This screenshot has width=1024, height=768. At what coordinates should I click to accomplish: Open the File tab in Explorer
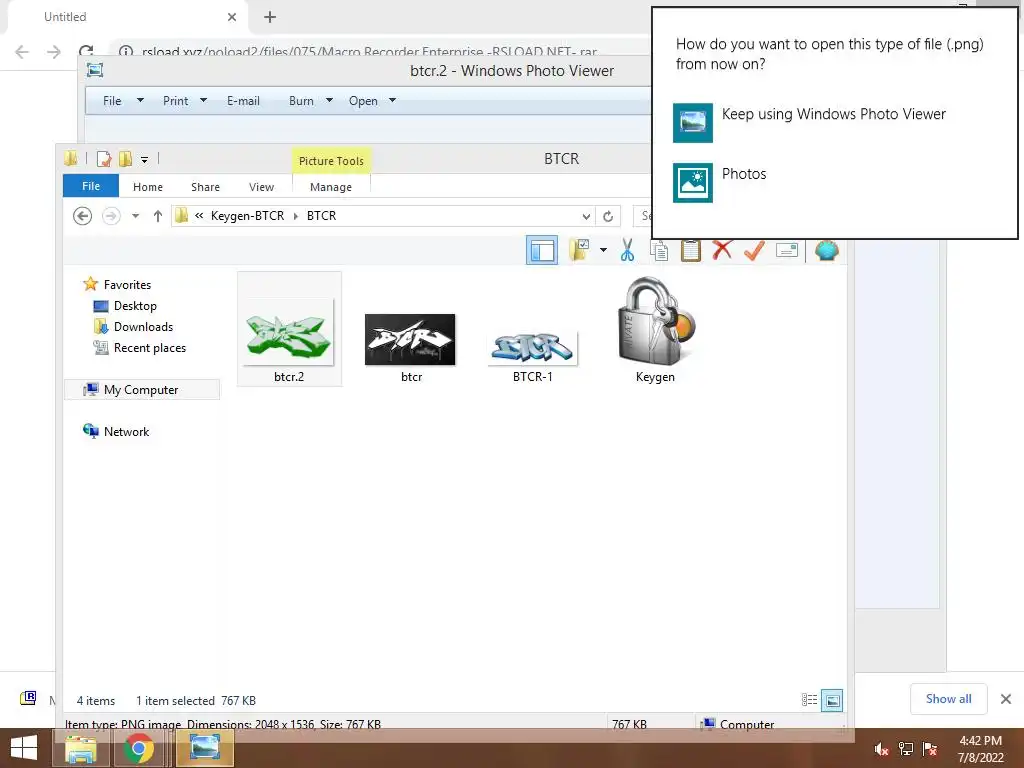point(91,186)
